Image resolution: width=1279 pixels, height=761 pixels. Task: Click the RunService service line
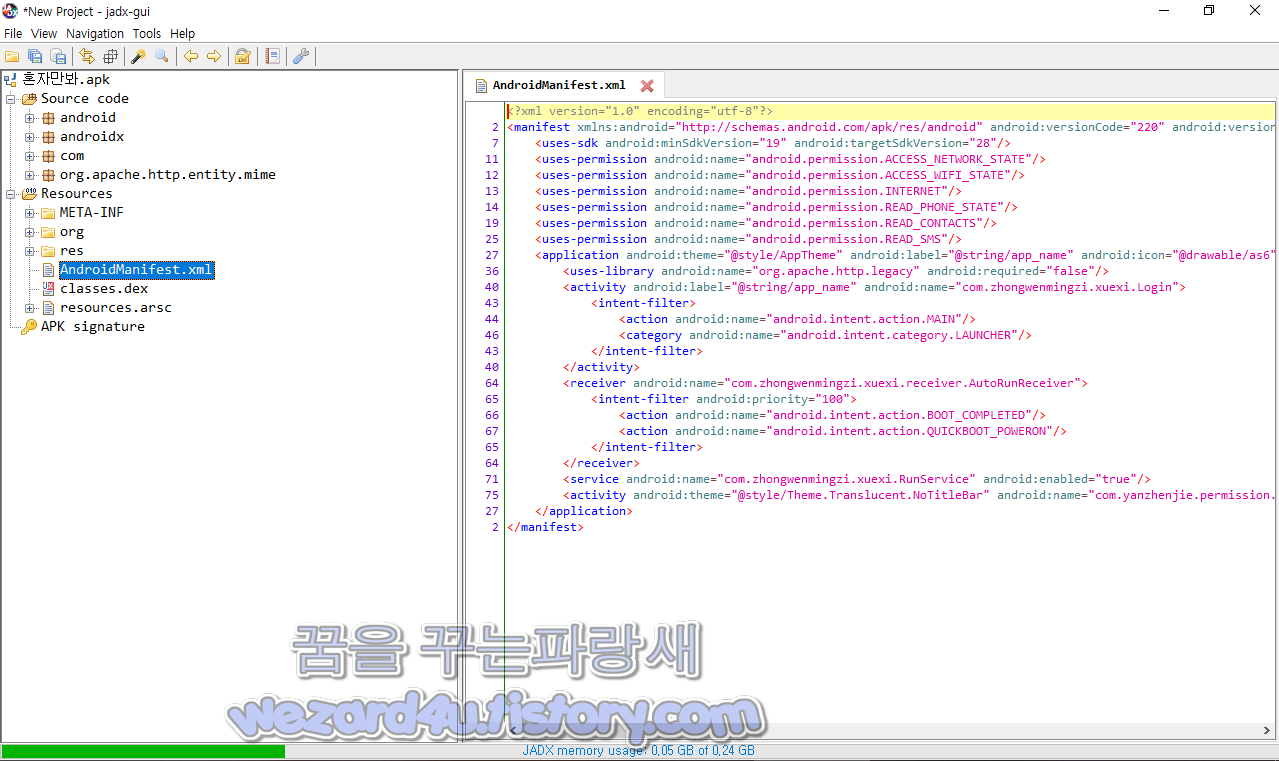coord(857,479)
